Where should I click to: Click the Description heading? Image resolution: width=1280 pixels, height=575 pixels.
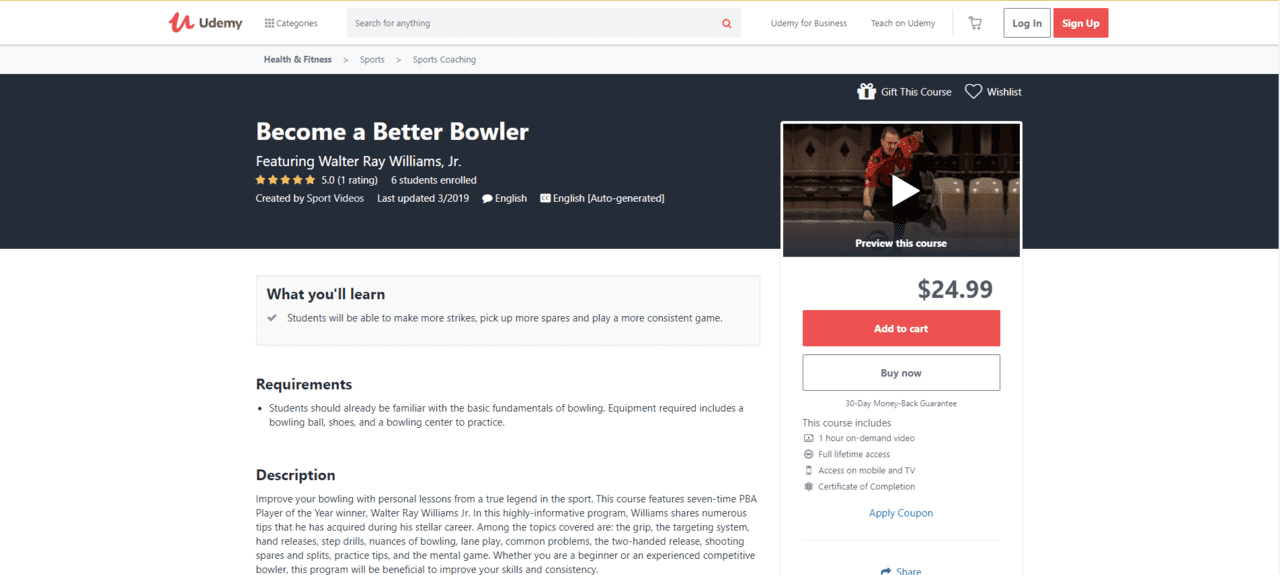point(296,475)
